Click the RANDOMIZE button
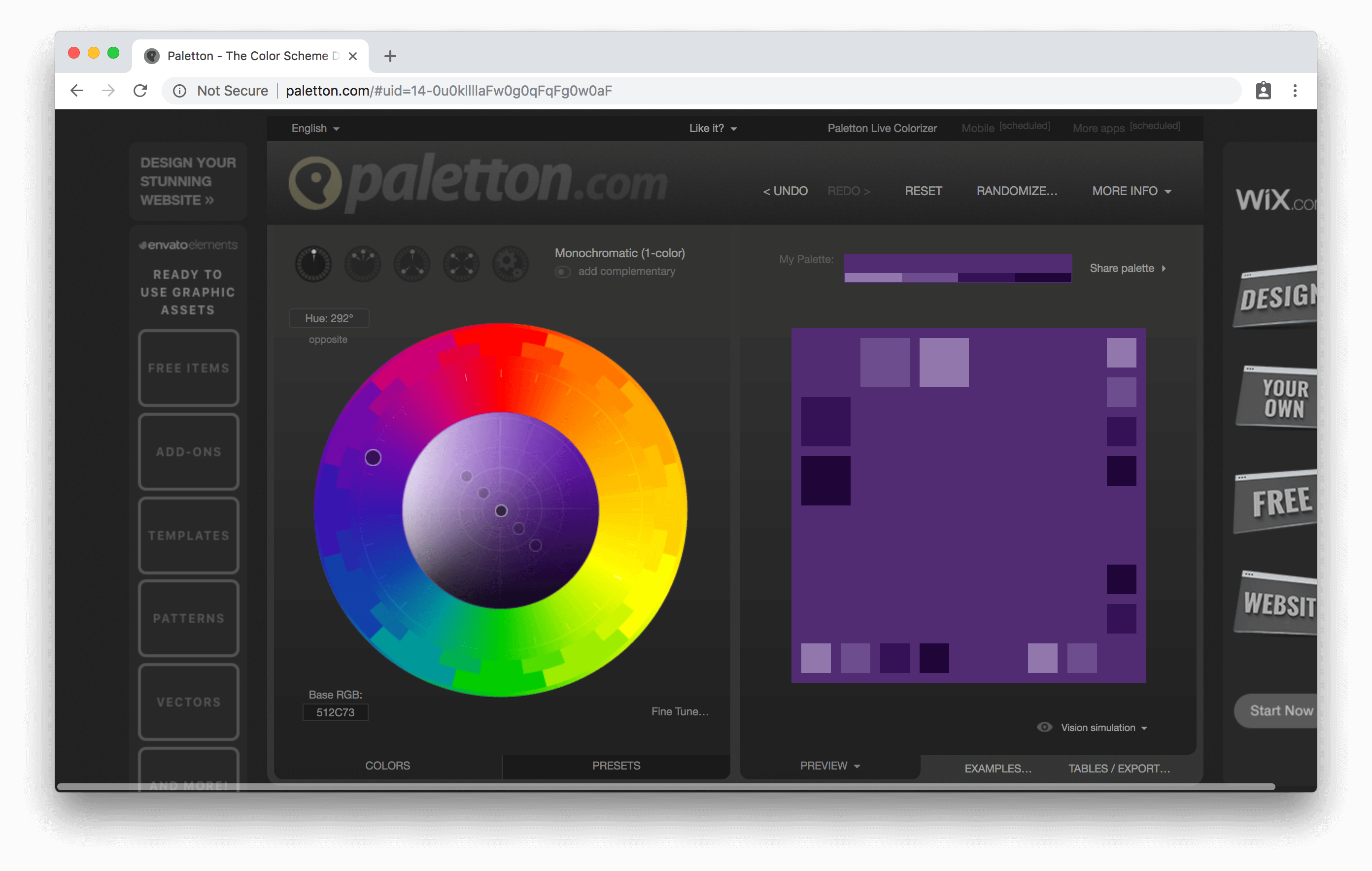 click(x=1015, y=190)
